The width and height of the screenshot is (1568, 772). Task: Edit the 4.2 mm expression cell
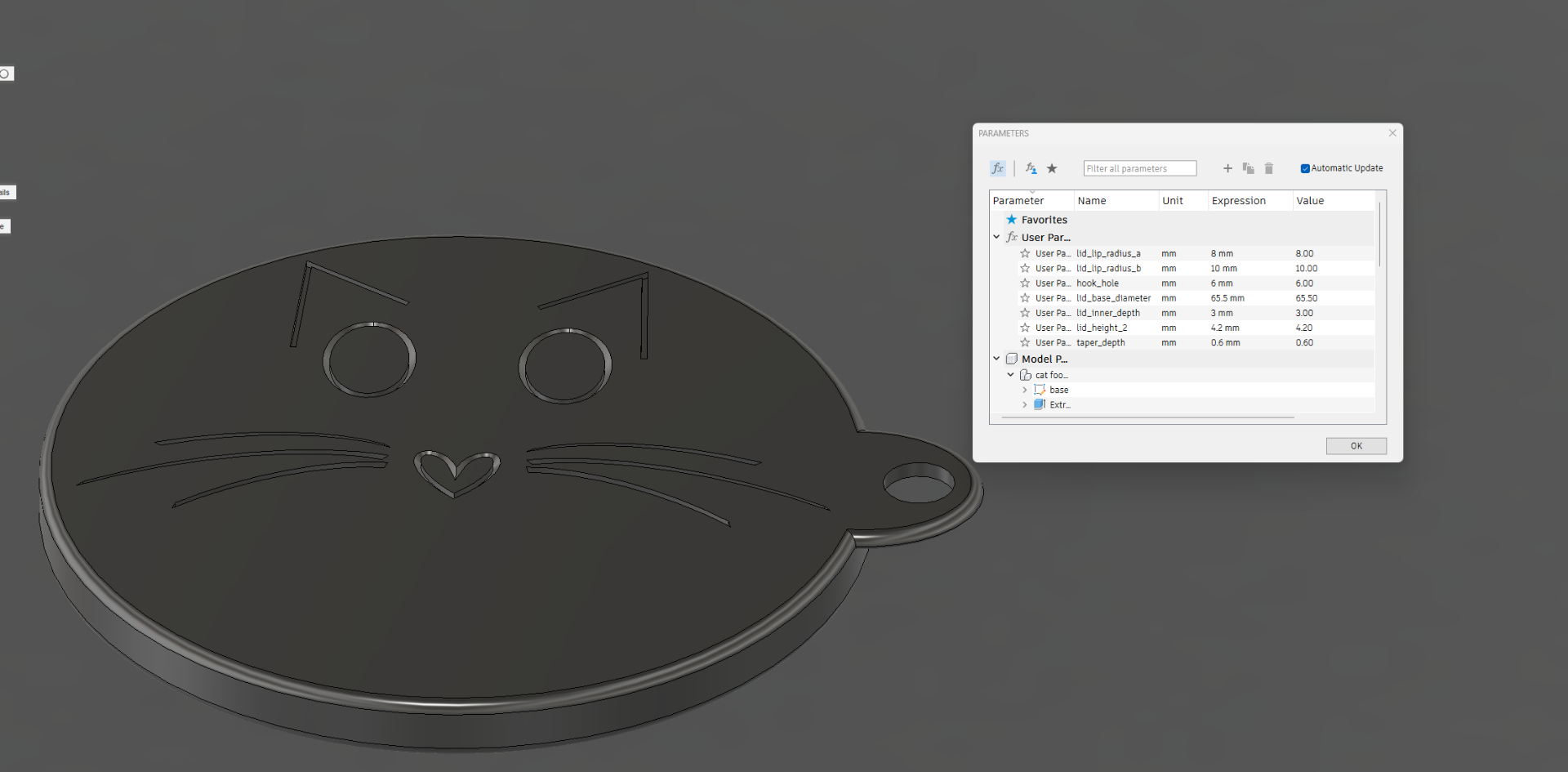[x=1249, y=328]
